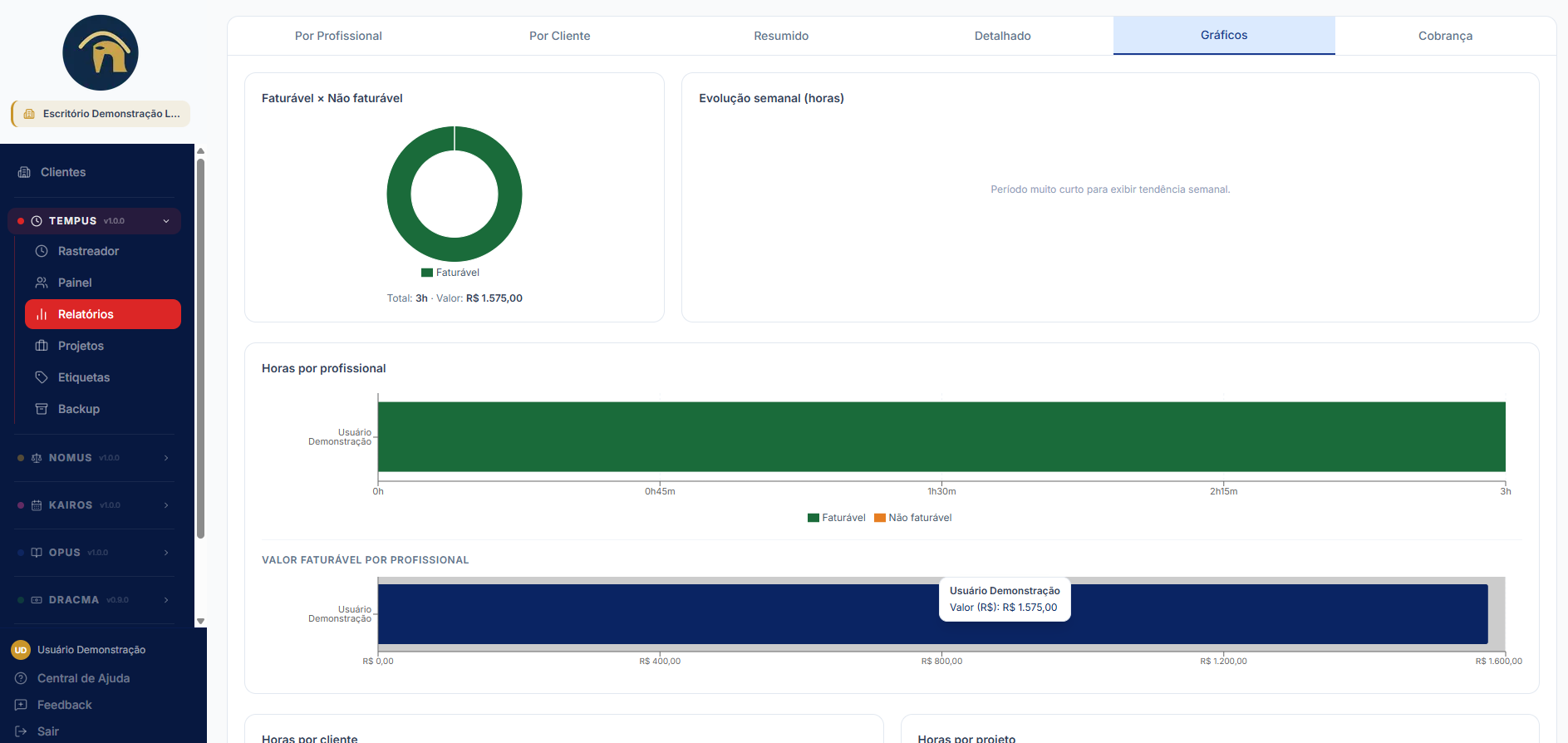Toggle Não faturável legend entry
Image resolution: width=1568 pixels, height=743 pixels.
pos(912,518)
